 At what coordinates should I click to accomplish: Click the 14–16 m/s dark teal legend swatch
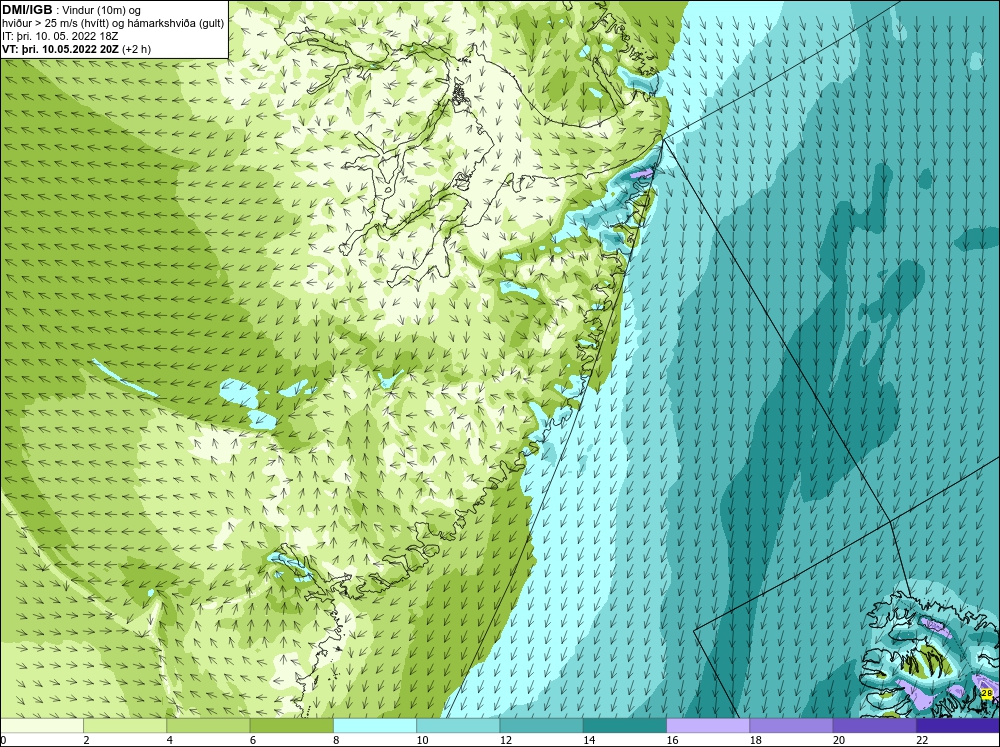pos(625,726)
